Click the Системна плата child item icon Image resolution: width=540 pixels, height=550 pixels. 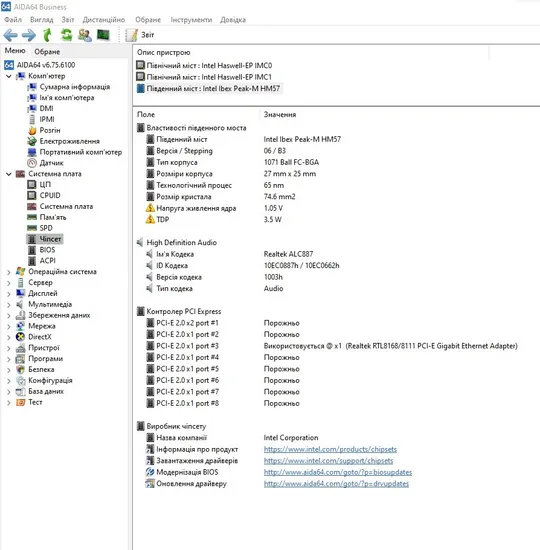32,206
